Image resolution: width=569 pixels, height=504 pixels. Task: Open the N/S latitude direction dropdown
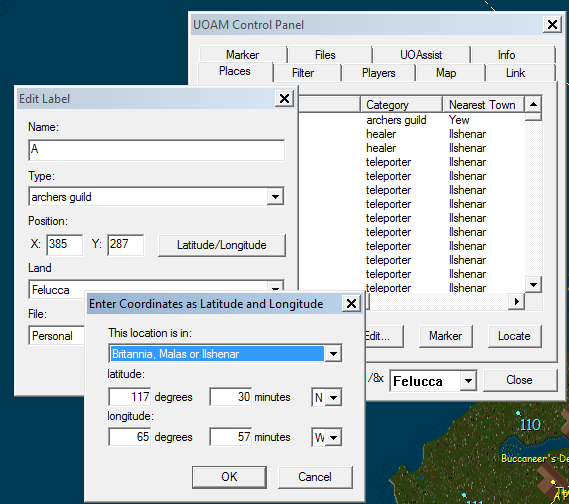pyautogui.click(x=333, y=397)
